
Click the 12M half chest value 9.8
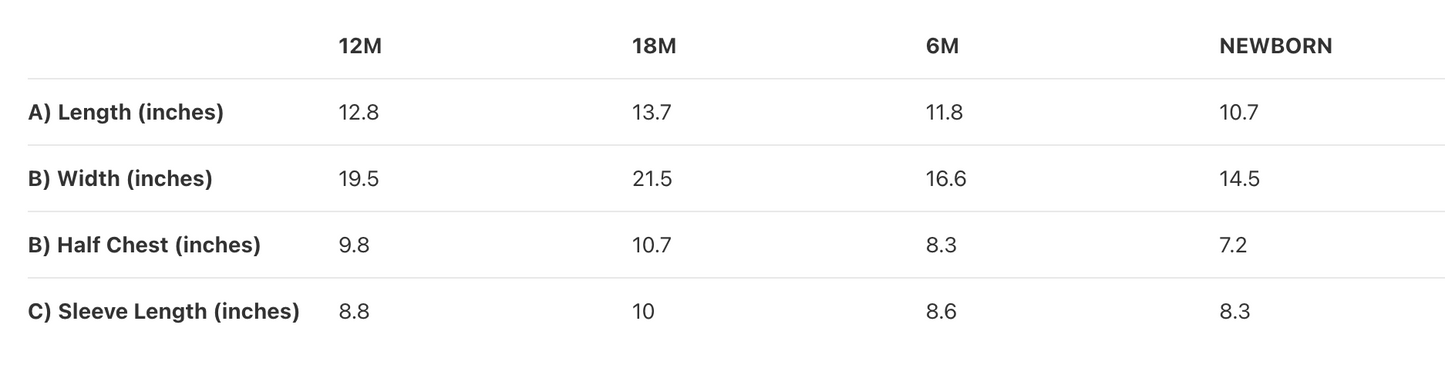(x=354, y=245)
